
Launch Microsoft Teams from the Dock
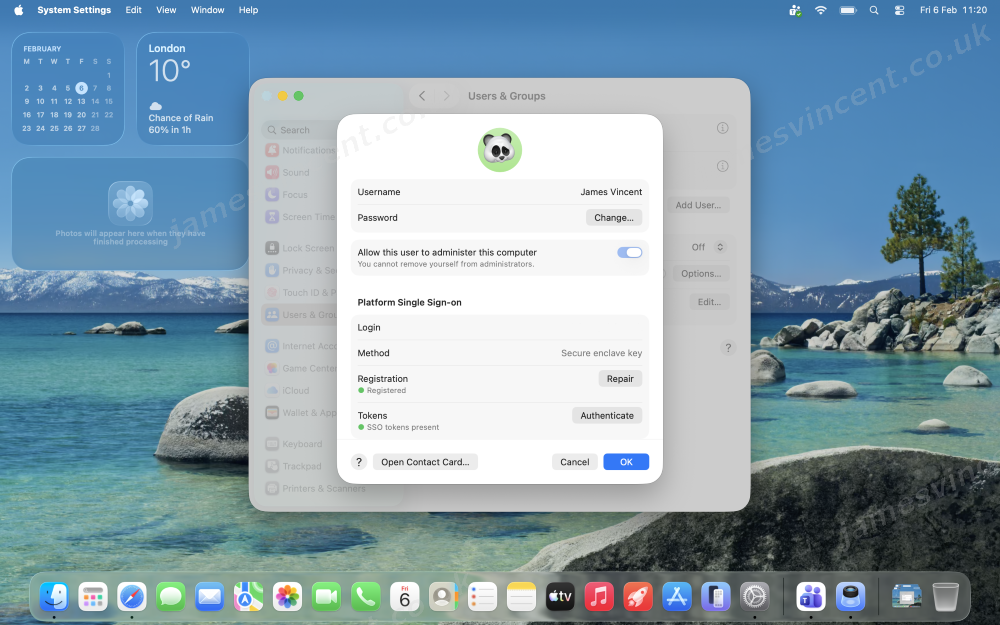(811, 597)
